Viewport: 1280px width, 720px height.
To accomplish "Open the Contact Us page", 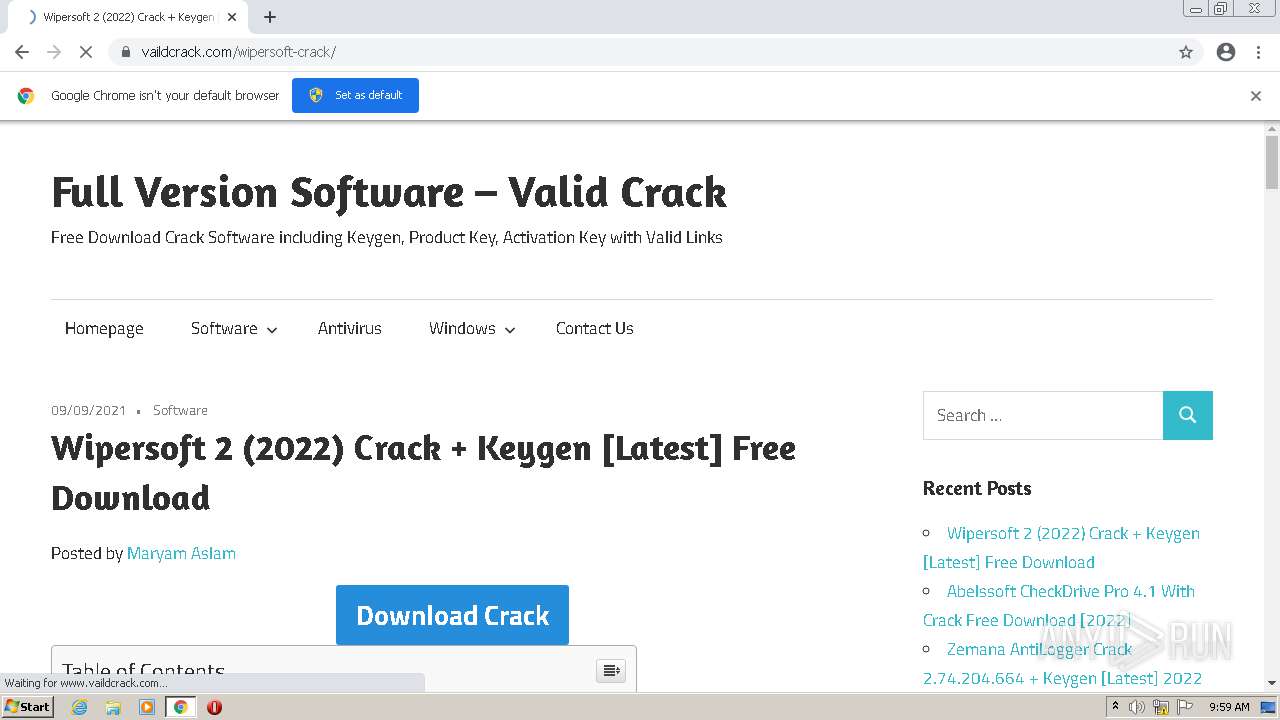I will click(595, 328).
